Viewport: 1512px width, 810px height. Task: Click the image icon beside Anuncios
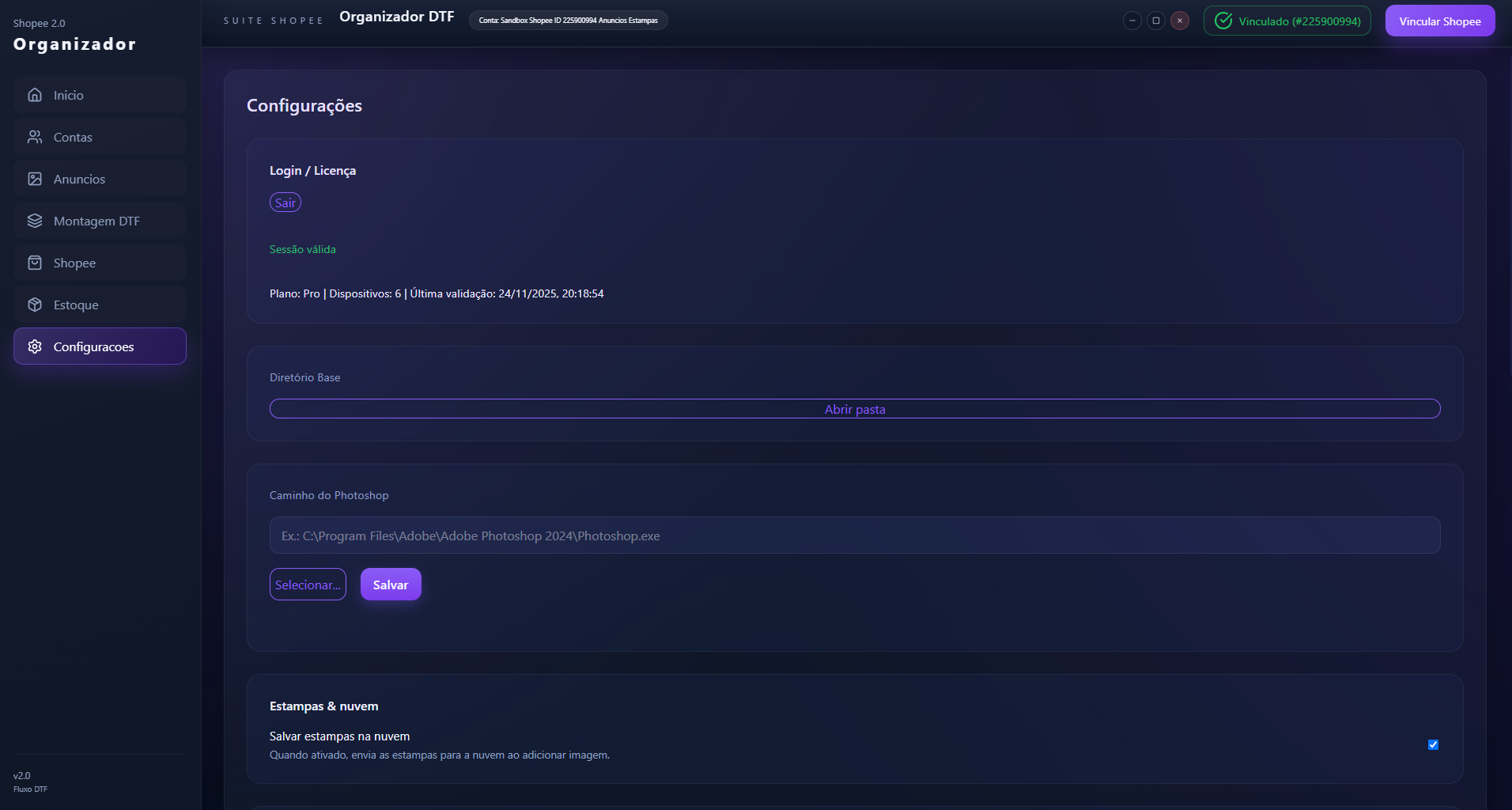(x=35, y=179)
